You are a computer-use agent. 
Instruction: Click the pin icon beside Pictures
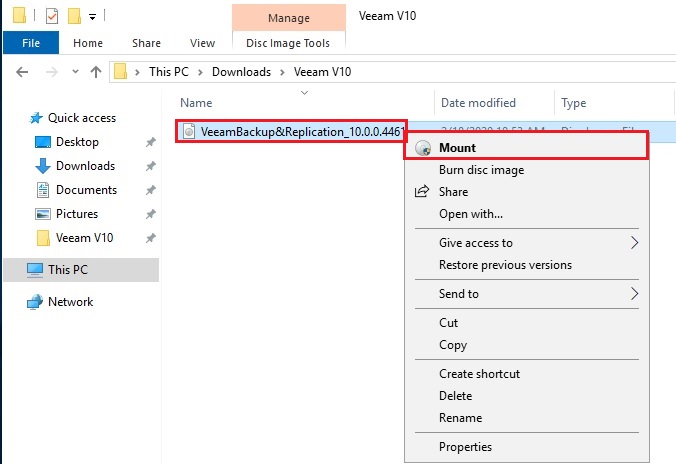pyautogui.click(x=150, y=214)
